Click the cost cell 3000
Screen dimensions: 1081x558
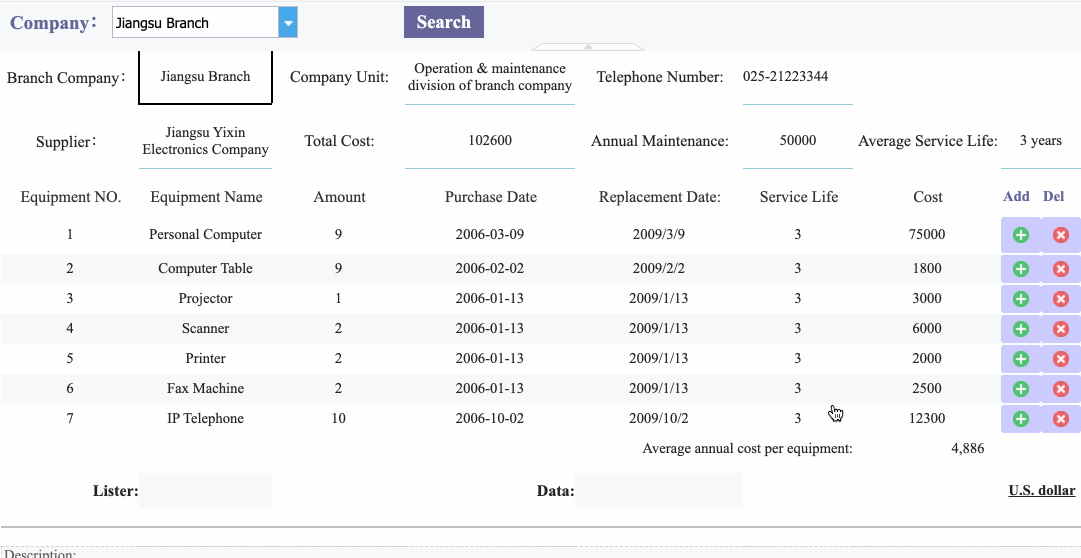click(x=927, y=299)
